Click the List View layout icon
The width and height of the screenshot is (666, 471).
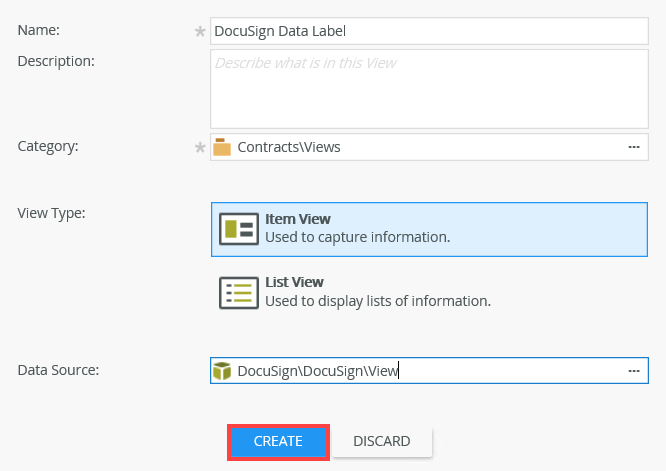coord(239,291)
